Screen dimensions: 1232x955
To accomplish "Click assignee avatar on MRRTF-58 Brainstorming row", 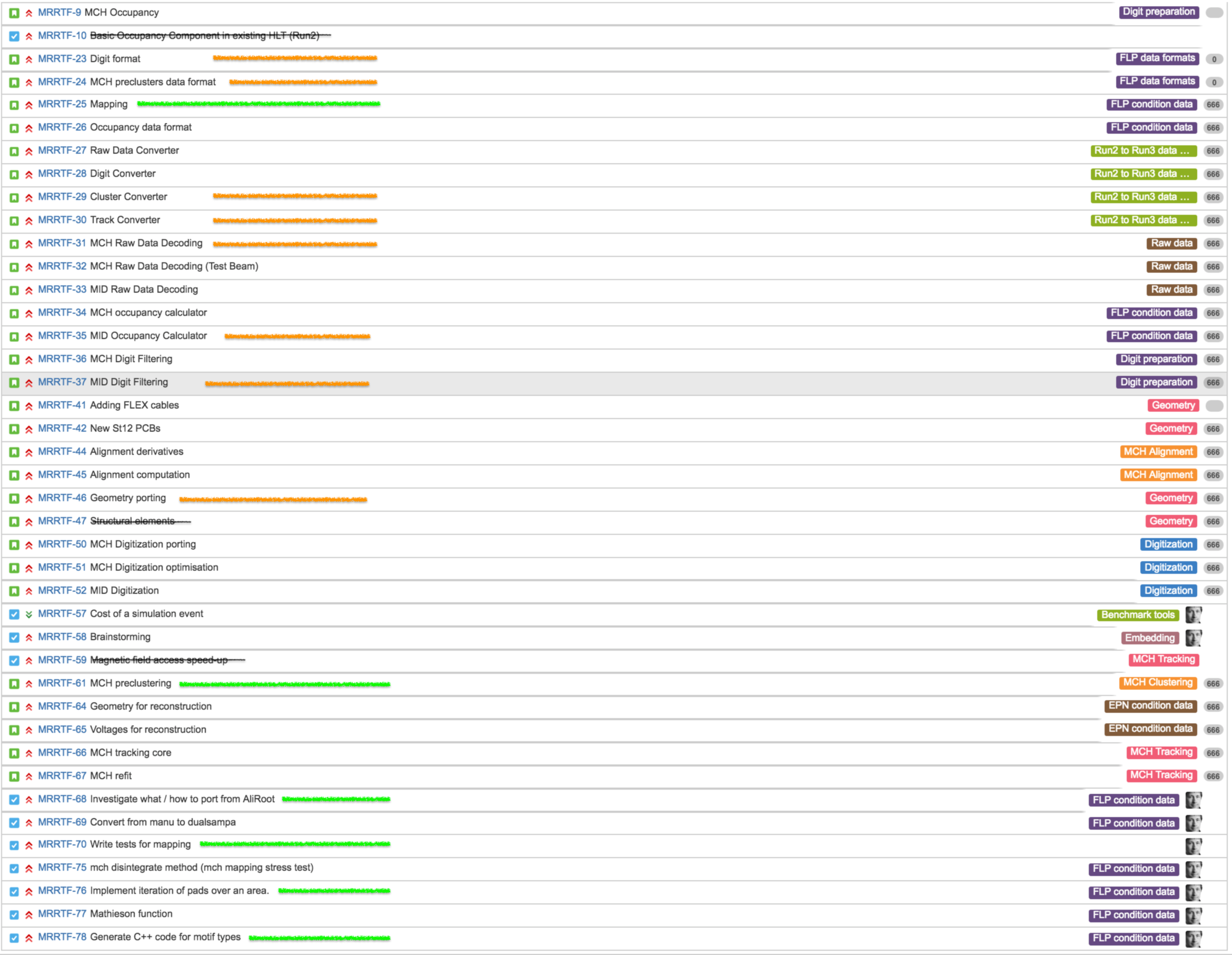I will point(1193,638).
